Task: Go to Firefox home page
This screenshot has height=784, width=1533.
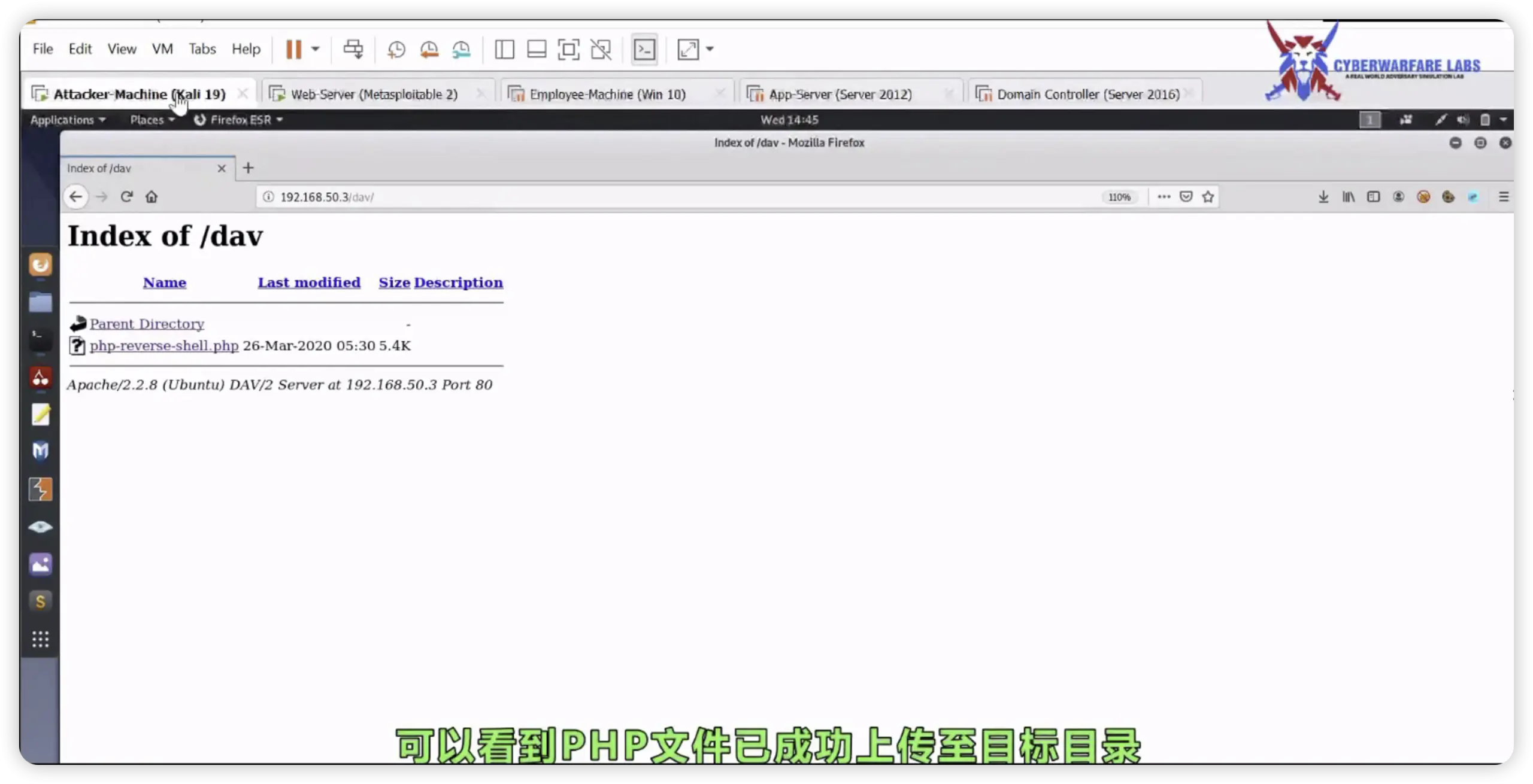Action: pyautogui.click(x=152, y=197)
